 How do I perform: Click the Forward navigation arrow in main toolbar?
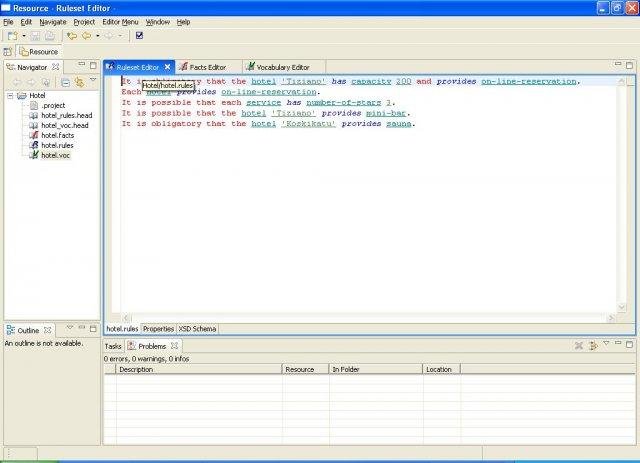tap(109, 36)
